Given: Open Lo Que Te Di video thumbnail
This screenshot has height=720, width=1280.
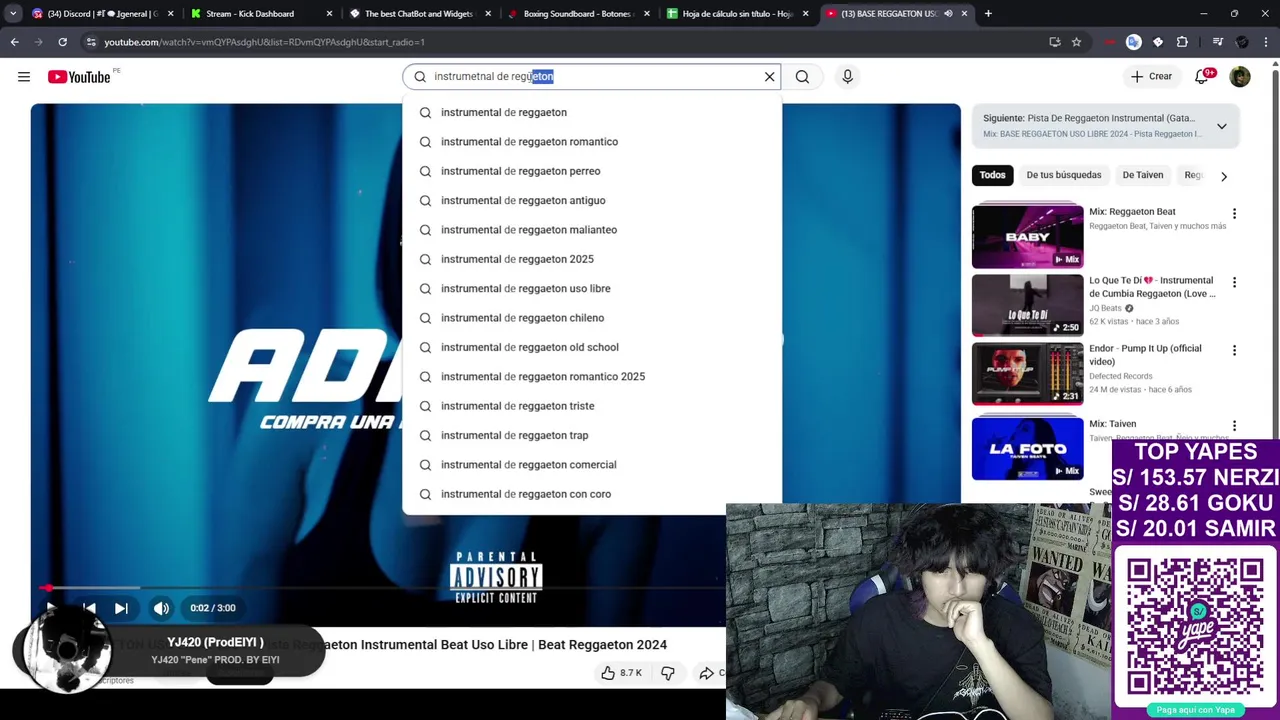Looking at the screenshot, I should point(1027,305).
